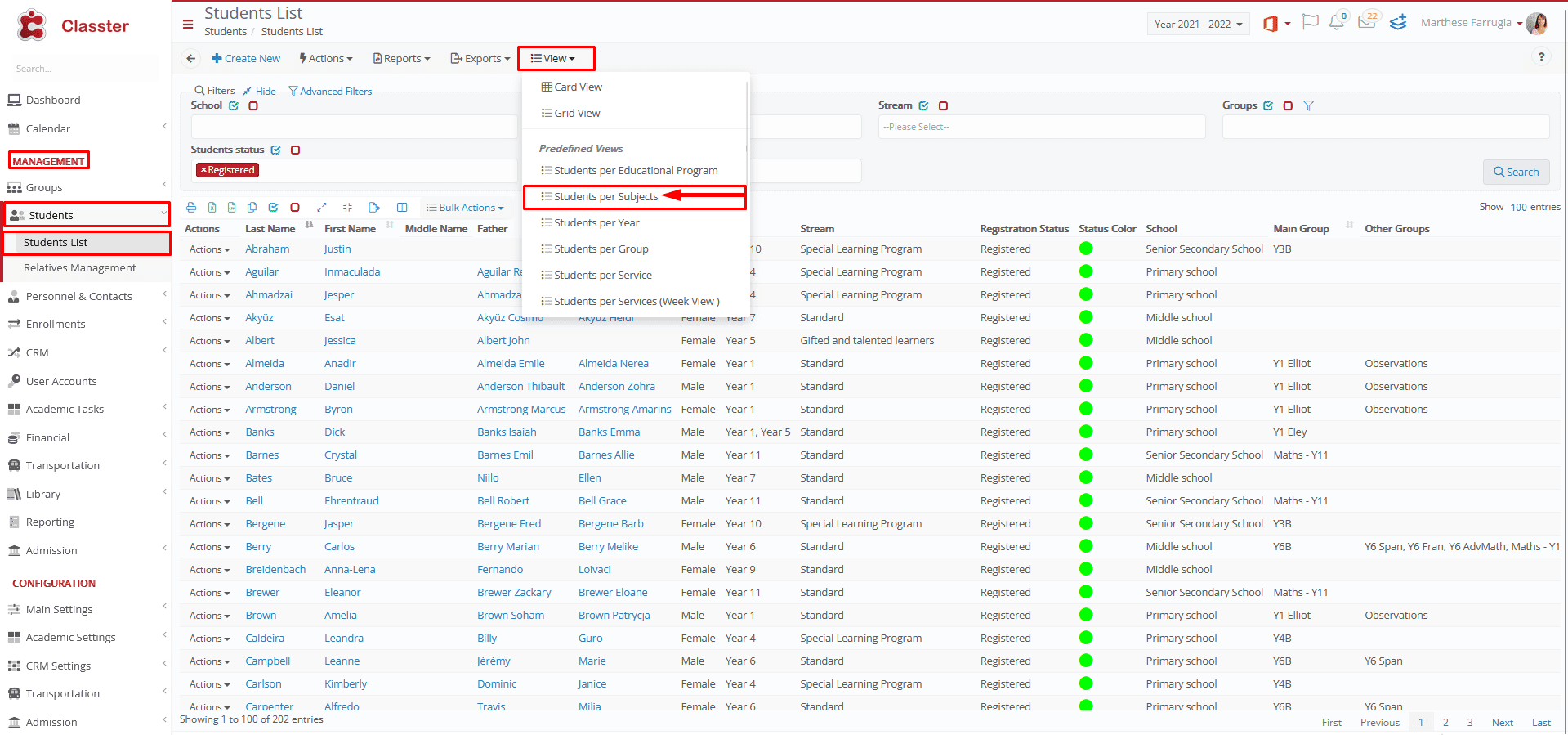1568x735 pixels.
Task: Click the print icon above the table
Action: click(191, 208)
